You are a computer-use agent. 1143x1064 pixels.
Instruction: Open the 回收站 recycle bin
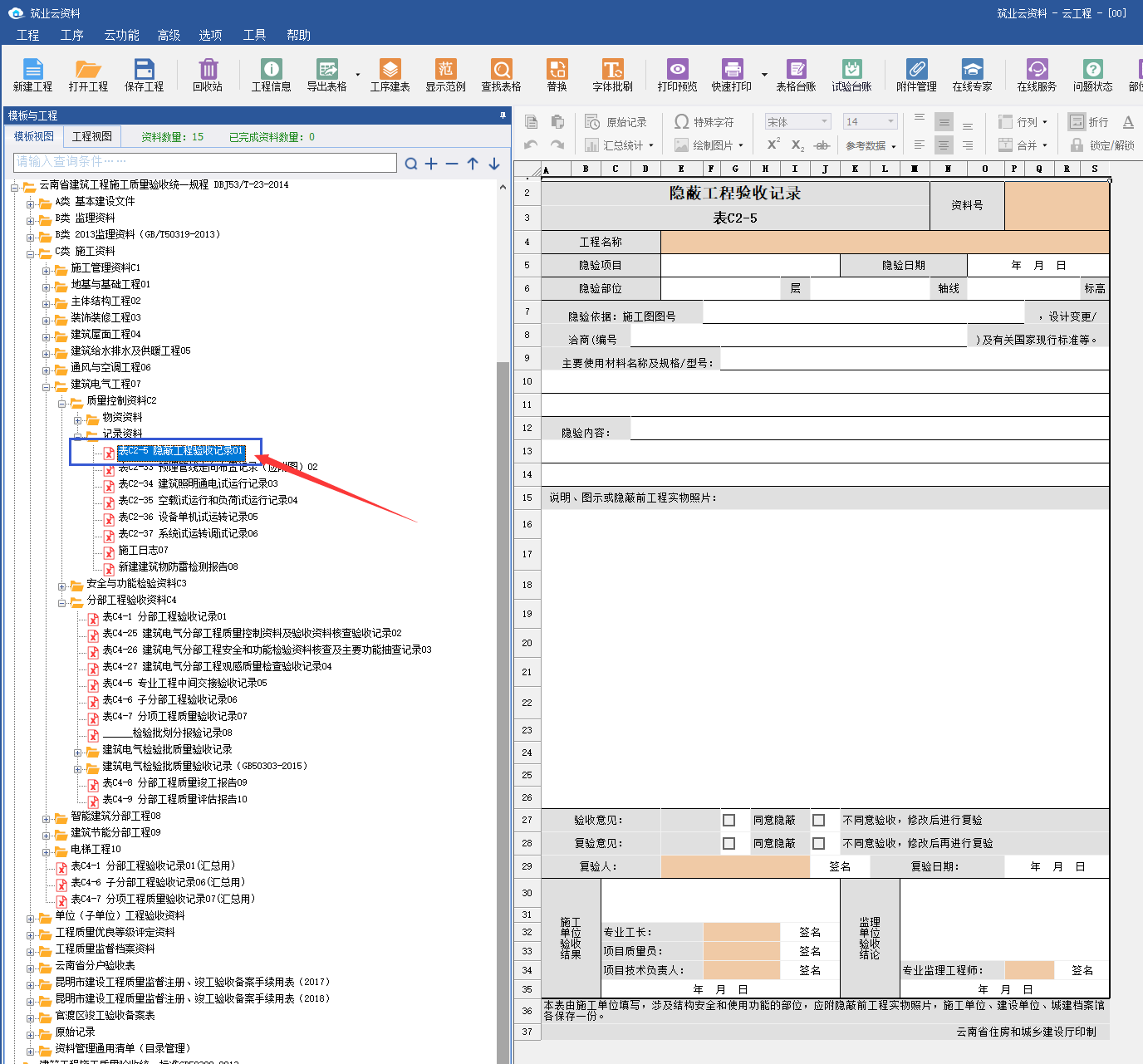(x=208, y=75)
